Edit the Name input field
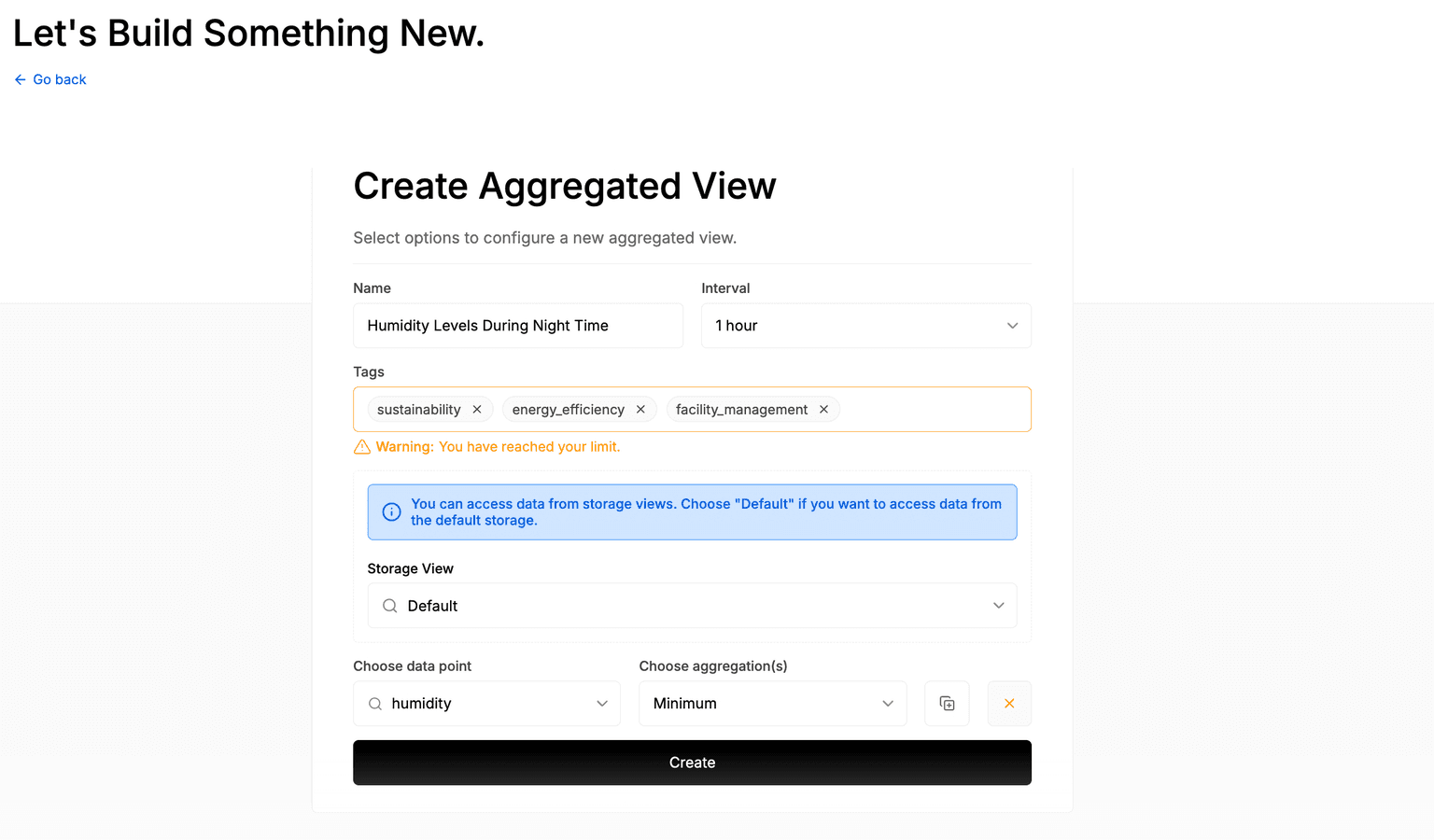 [x=518, y=326]
